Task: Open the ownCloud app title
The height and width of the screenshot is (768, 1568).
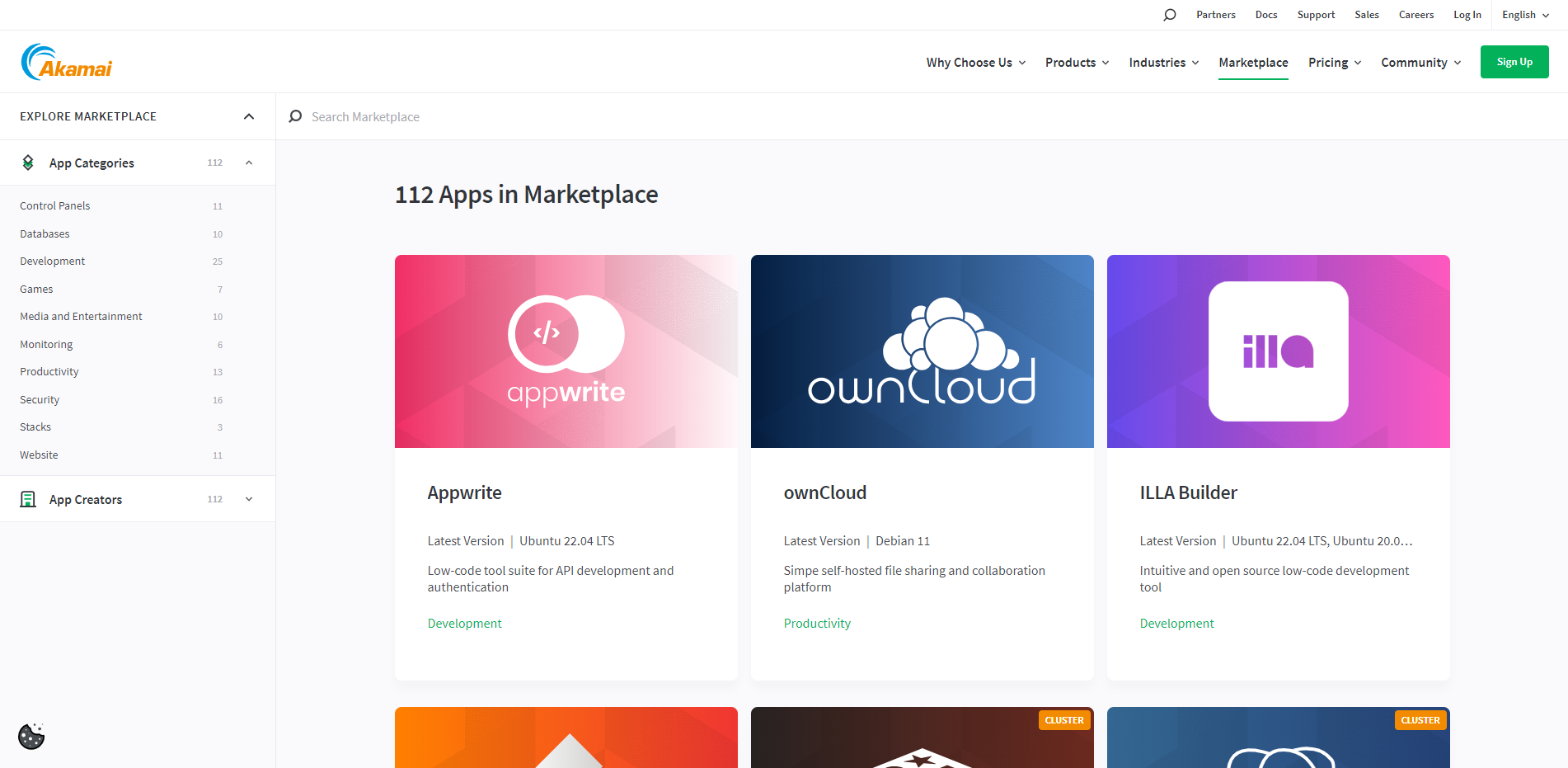Action: tap(824, 492)
